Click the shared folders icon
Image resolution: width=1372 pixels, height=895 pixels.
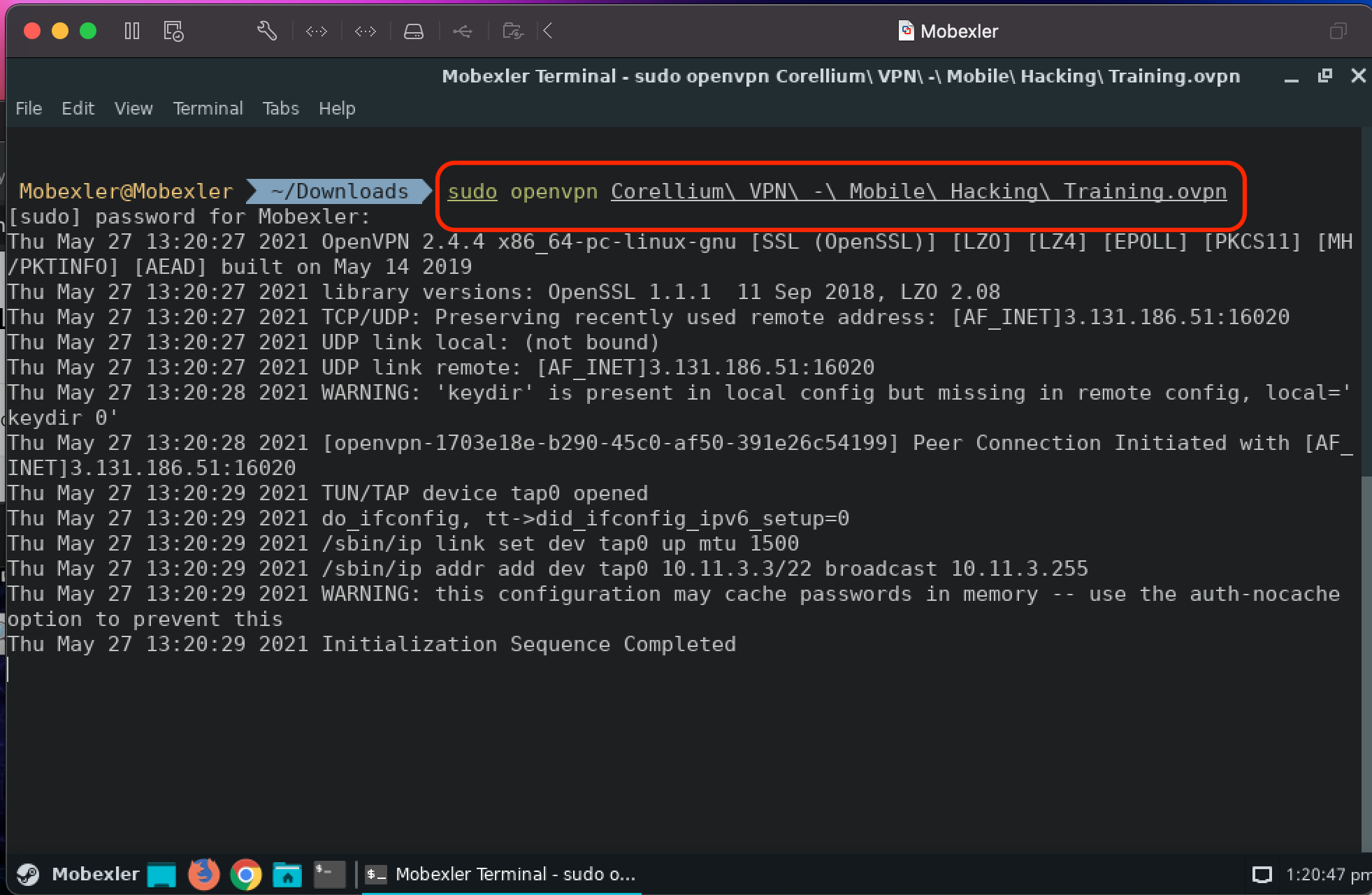point(513,31)
